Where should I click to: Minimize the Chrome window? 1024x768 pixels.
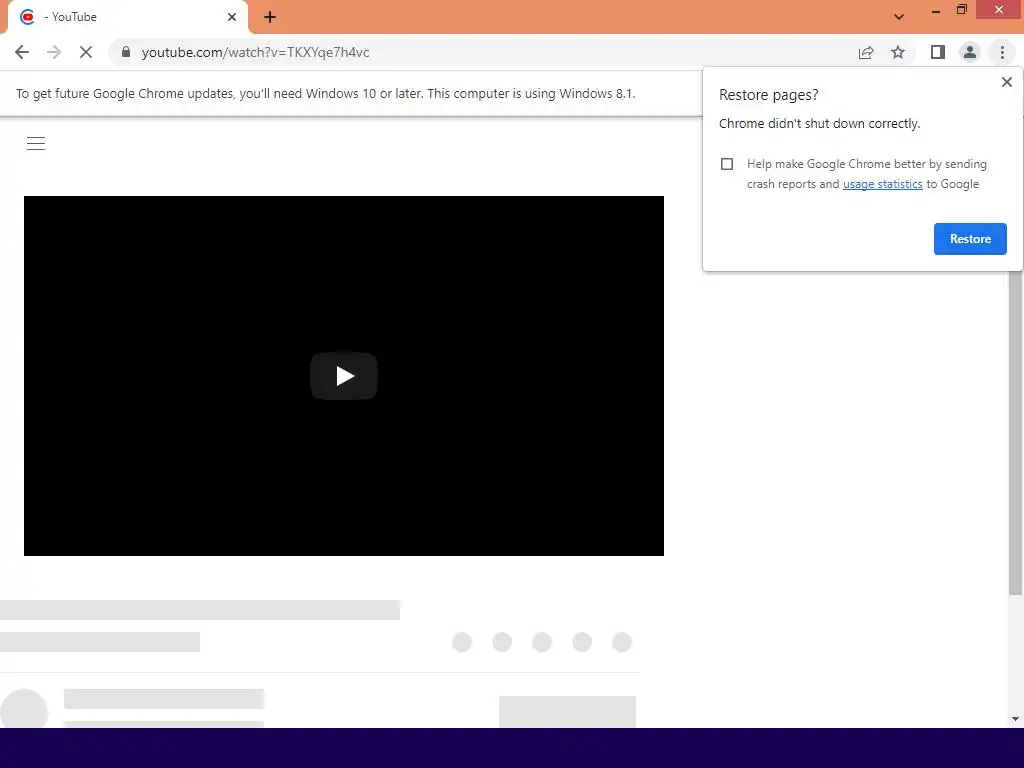(935, 11)
